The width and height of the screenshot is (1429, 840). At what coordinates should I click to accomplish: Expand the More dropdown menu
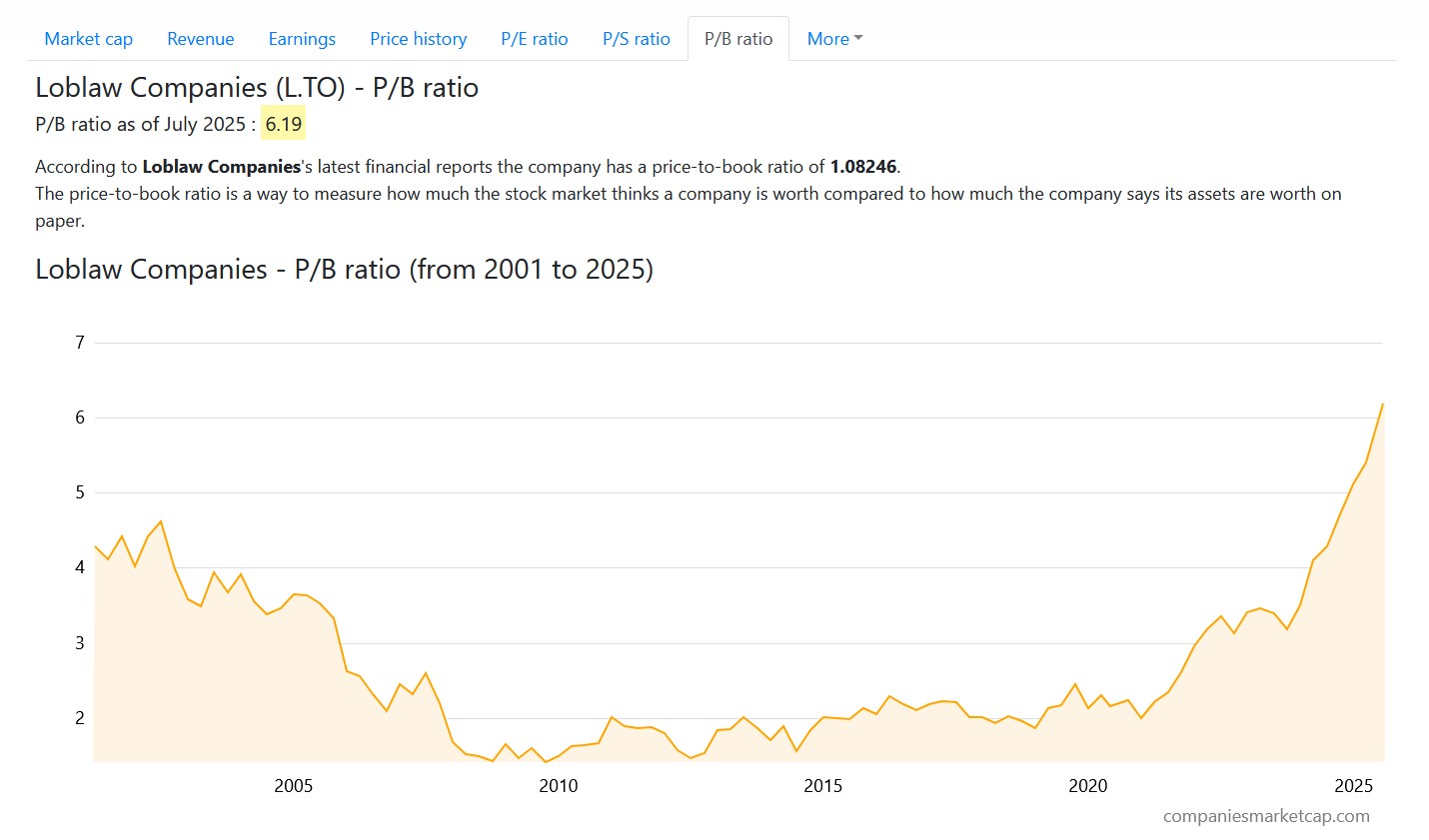pyautogui.click(x=834, y=39)
